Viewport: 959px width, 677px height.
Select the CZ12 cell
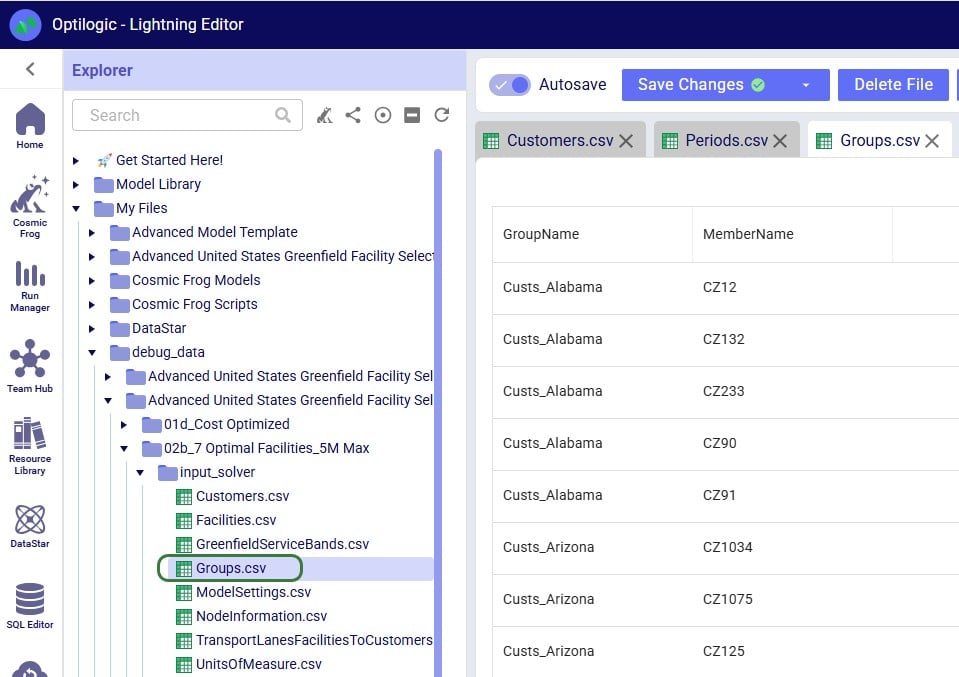[x=792, y=288]
